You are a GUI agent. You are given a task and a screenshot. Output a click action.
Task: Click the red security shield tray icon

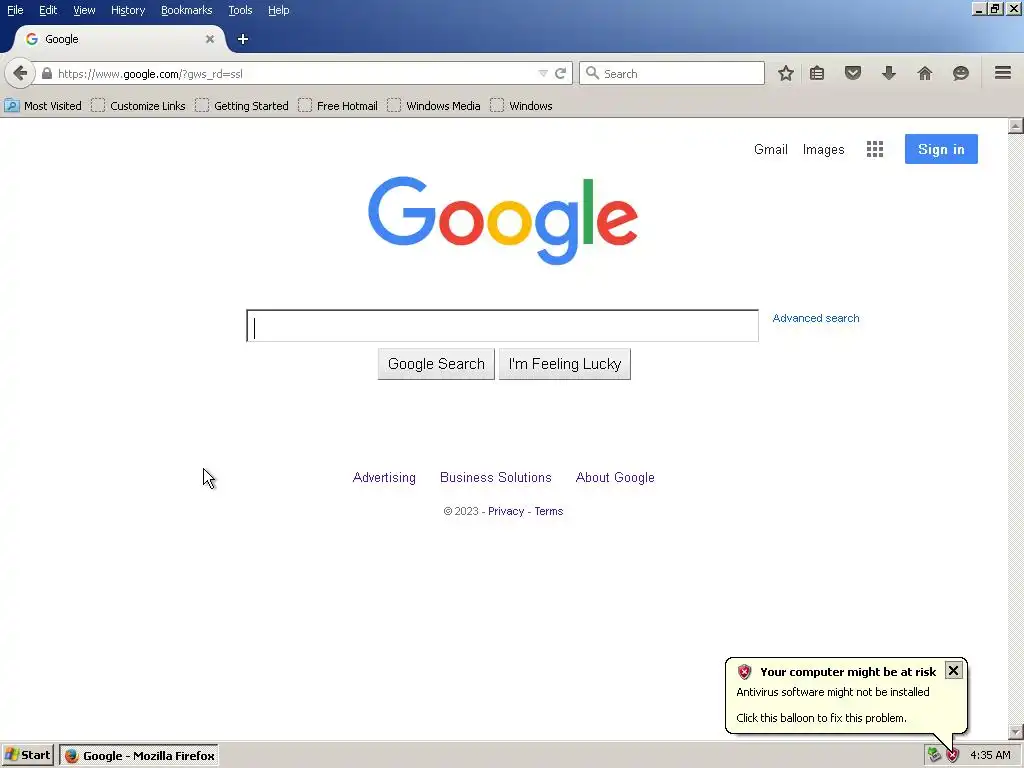coord(952,756)
